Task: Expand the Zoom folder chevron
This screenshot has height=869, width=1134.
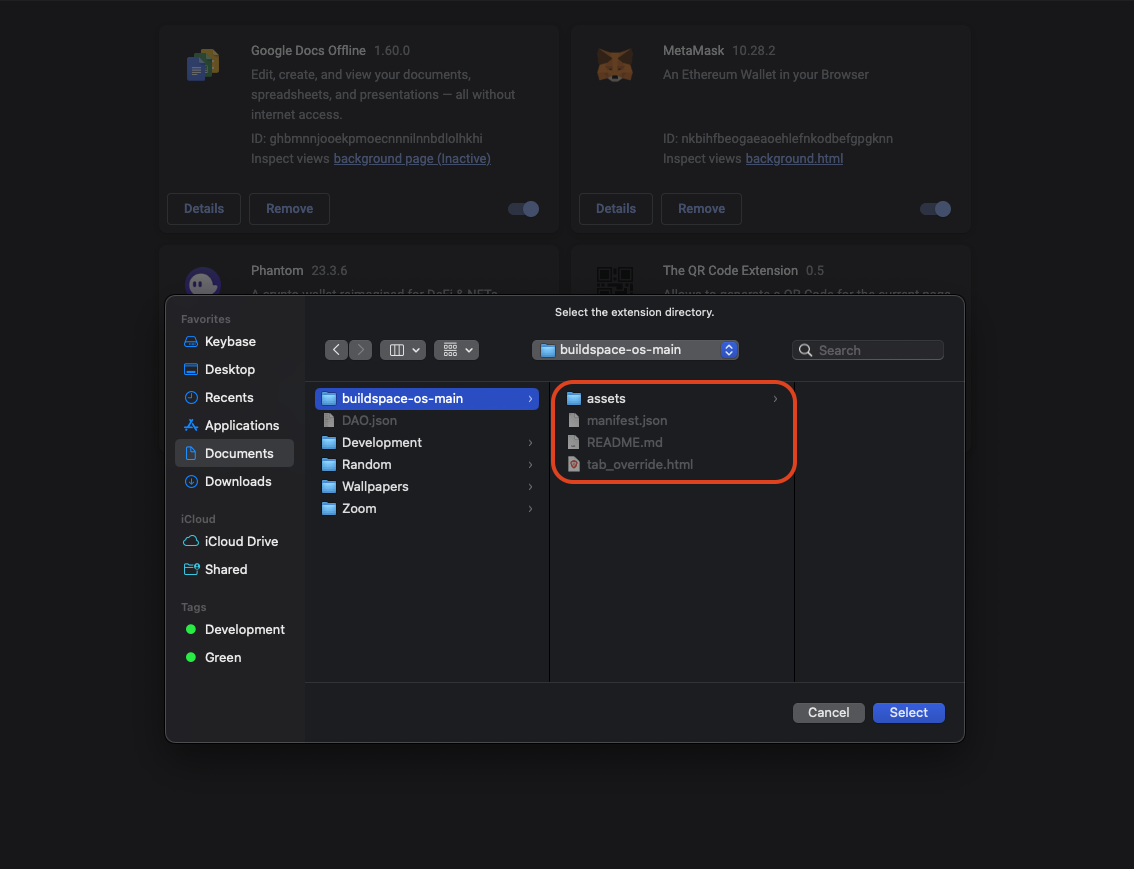Action: [x=530, y=509]
